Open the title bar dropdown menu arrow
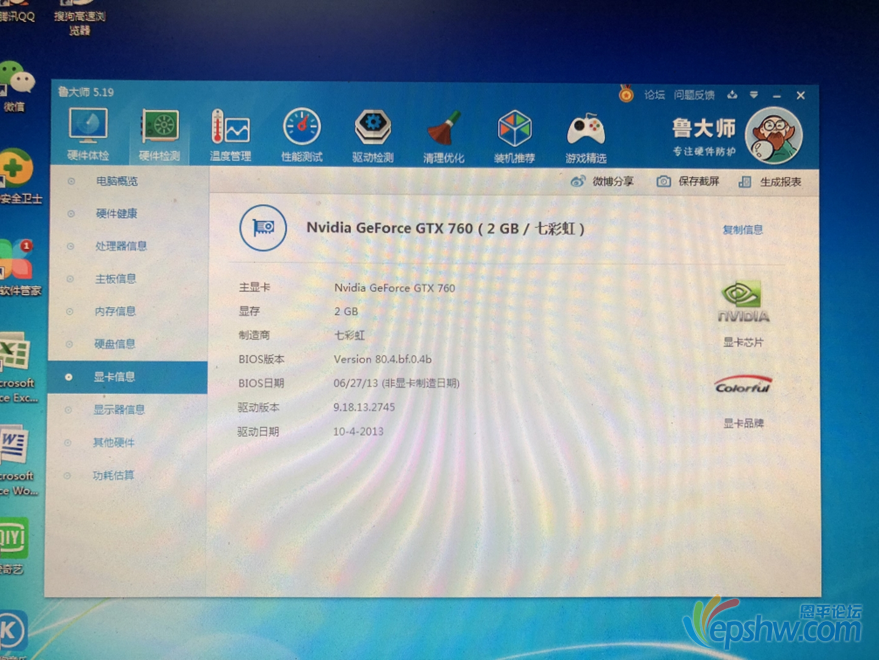 tap(754, 95)
